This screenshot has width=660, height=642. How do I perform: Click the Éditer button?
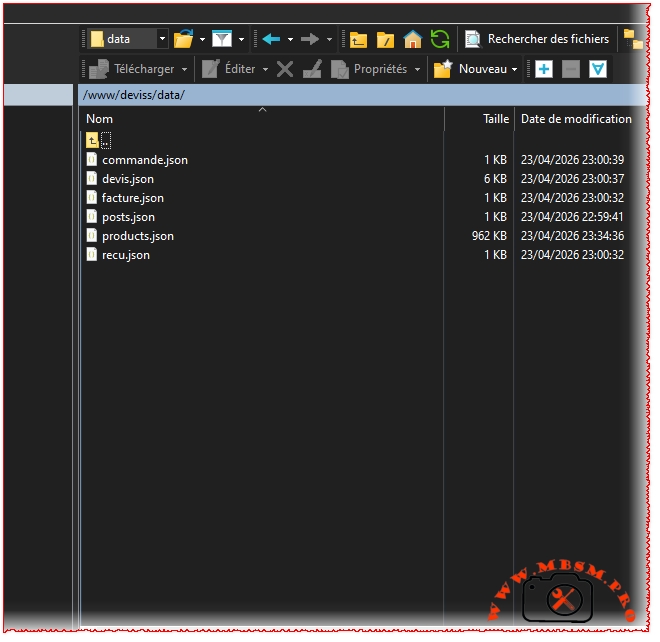[x=228, y=69]
